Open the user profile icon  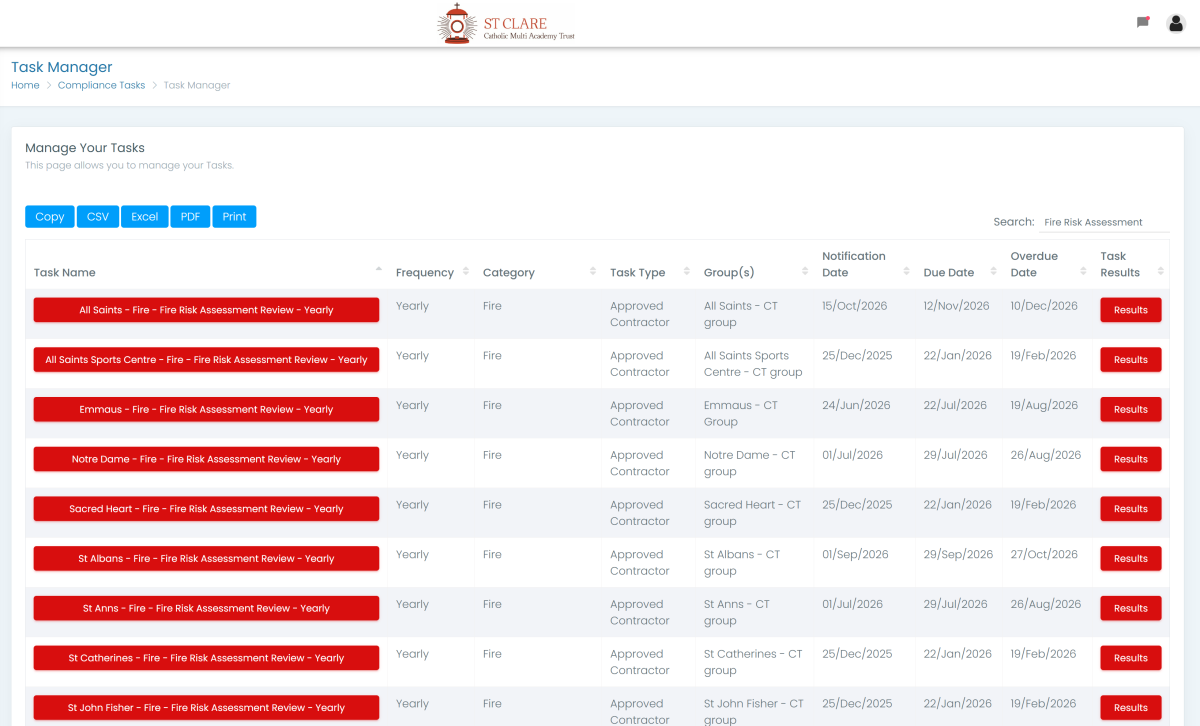[1176, 23]
